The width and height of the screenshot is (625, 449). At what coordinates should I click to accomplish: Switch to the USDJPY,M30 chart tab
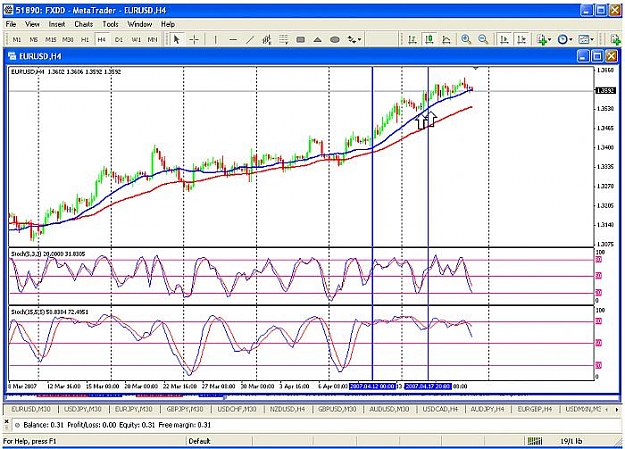tap(83, 409)
